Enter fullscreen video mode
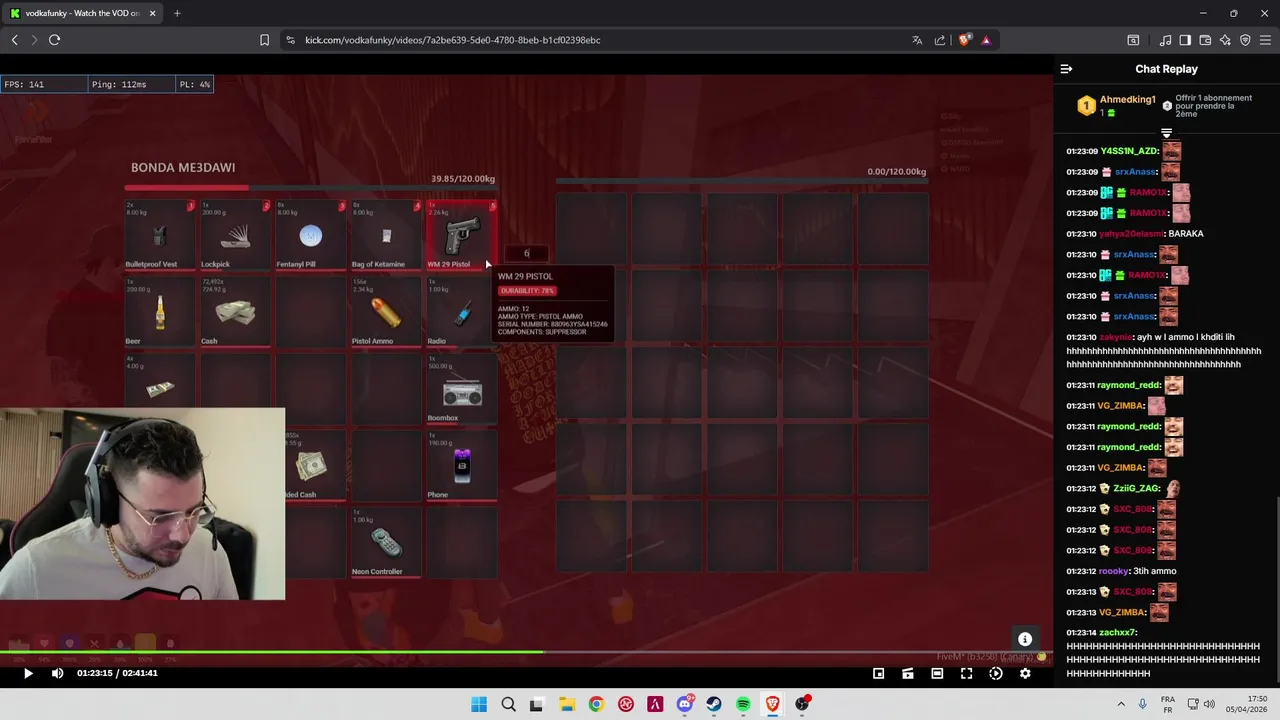Image resolution: width=1280 pixels, height=720 pixels. [x=966, y=674]
